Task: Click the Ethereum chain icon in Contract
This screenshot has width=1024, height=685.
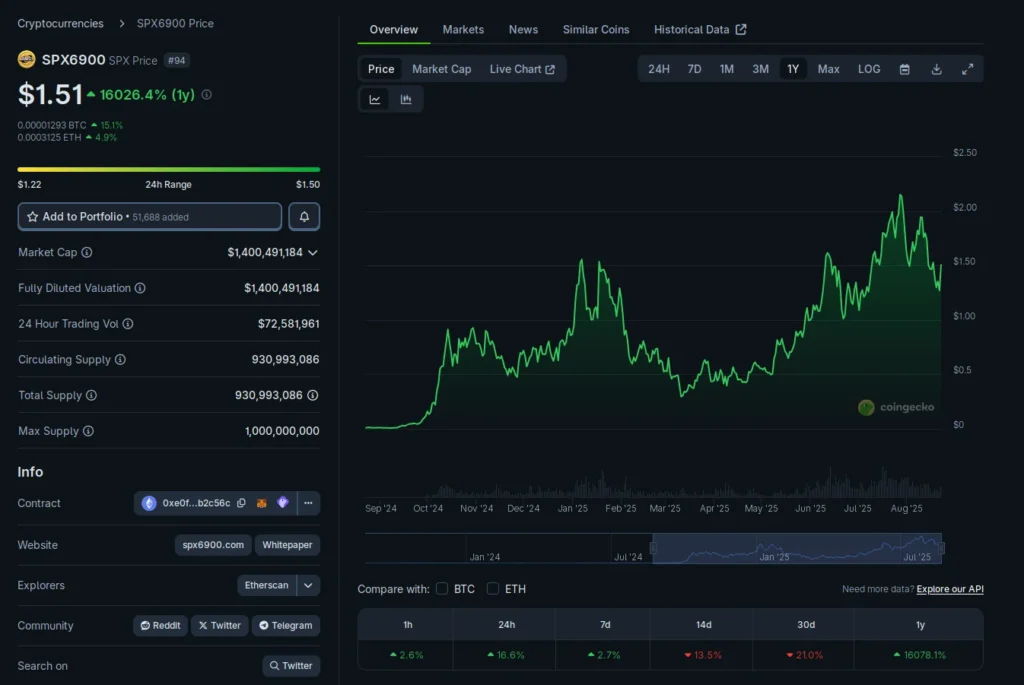Action: pos(149,503)
